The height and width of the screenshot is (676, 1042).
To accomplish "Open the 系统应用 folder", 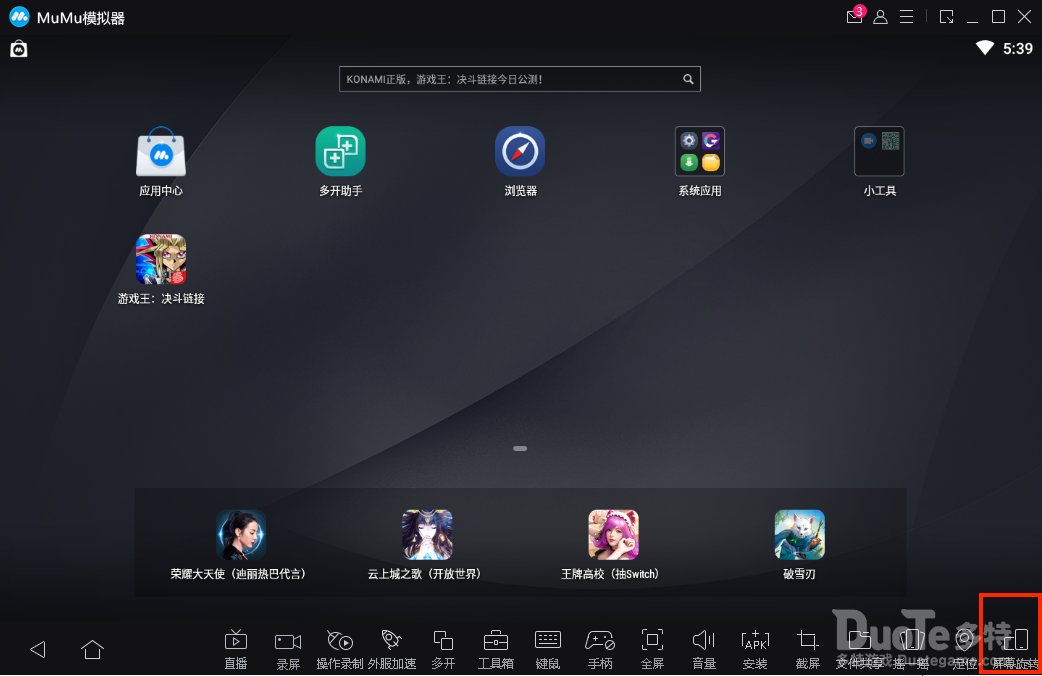I will 700,152.
